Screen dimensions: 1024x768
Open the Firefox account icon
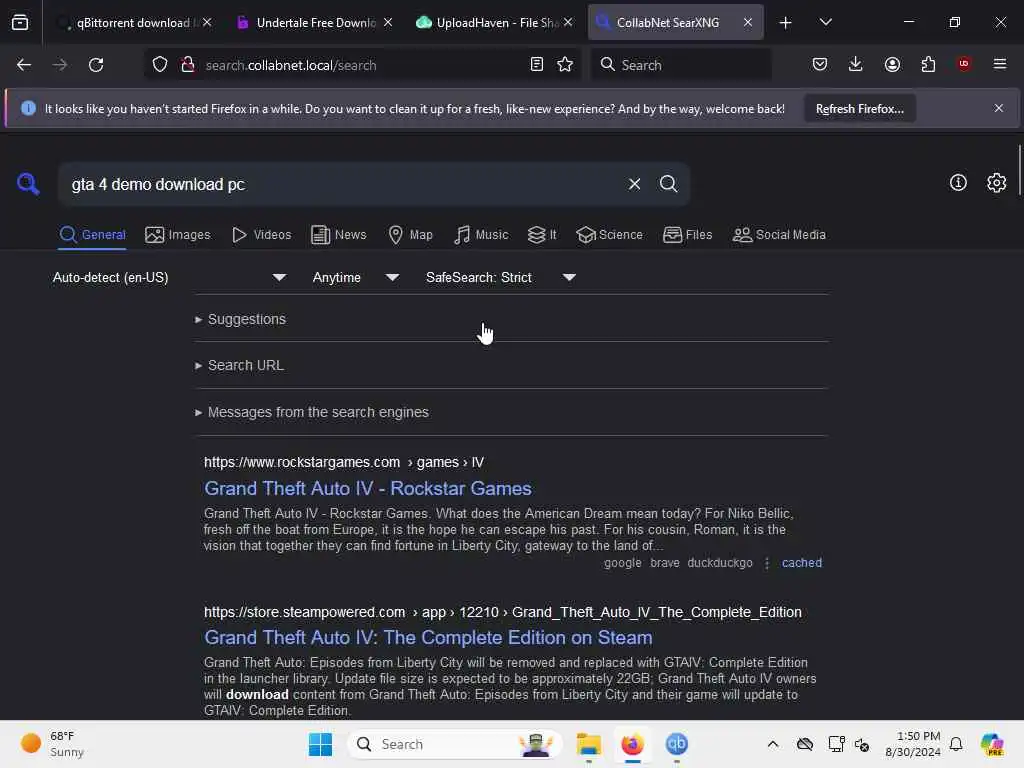(892, 65)
